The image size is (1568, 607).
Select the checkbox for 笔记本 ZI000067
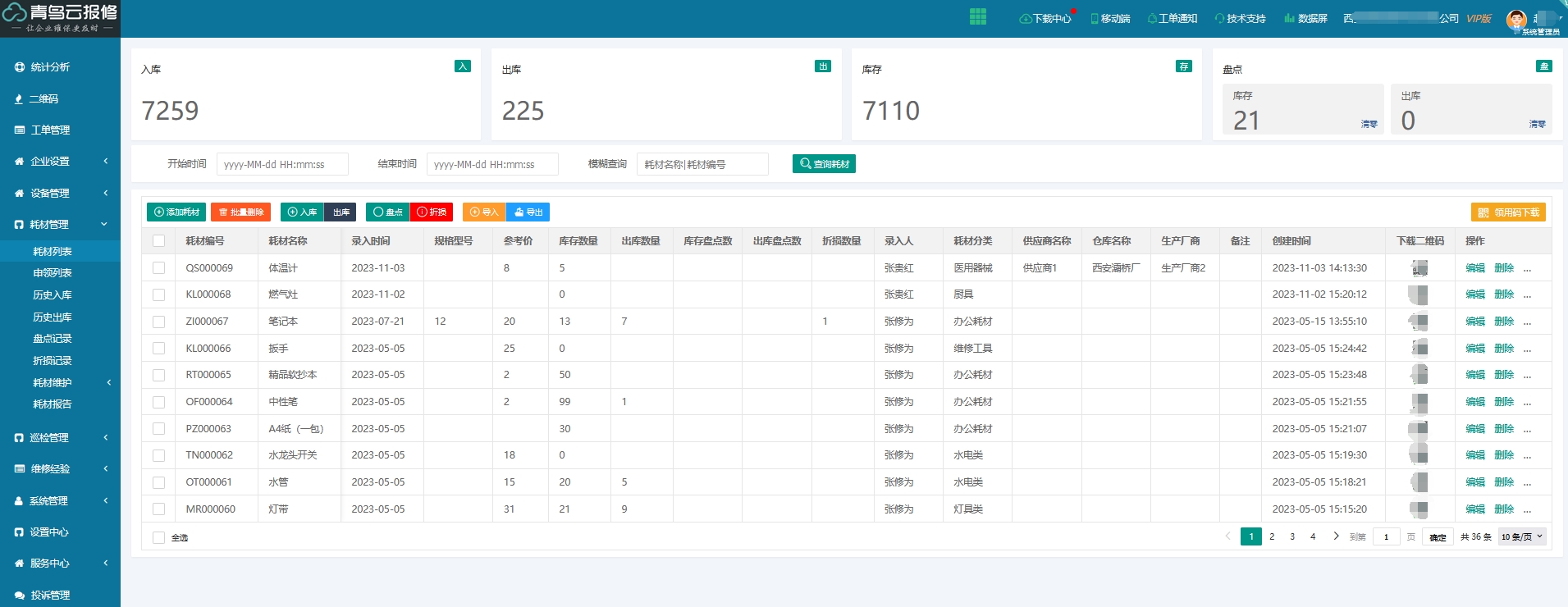159,322
